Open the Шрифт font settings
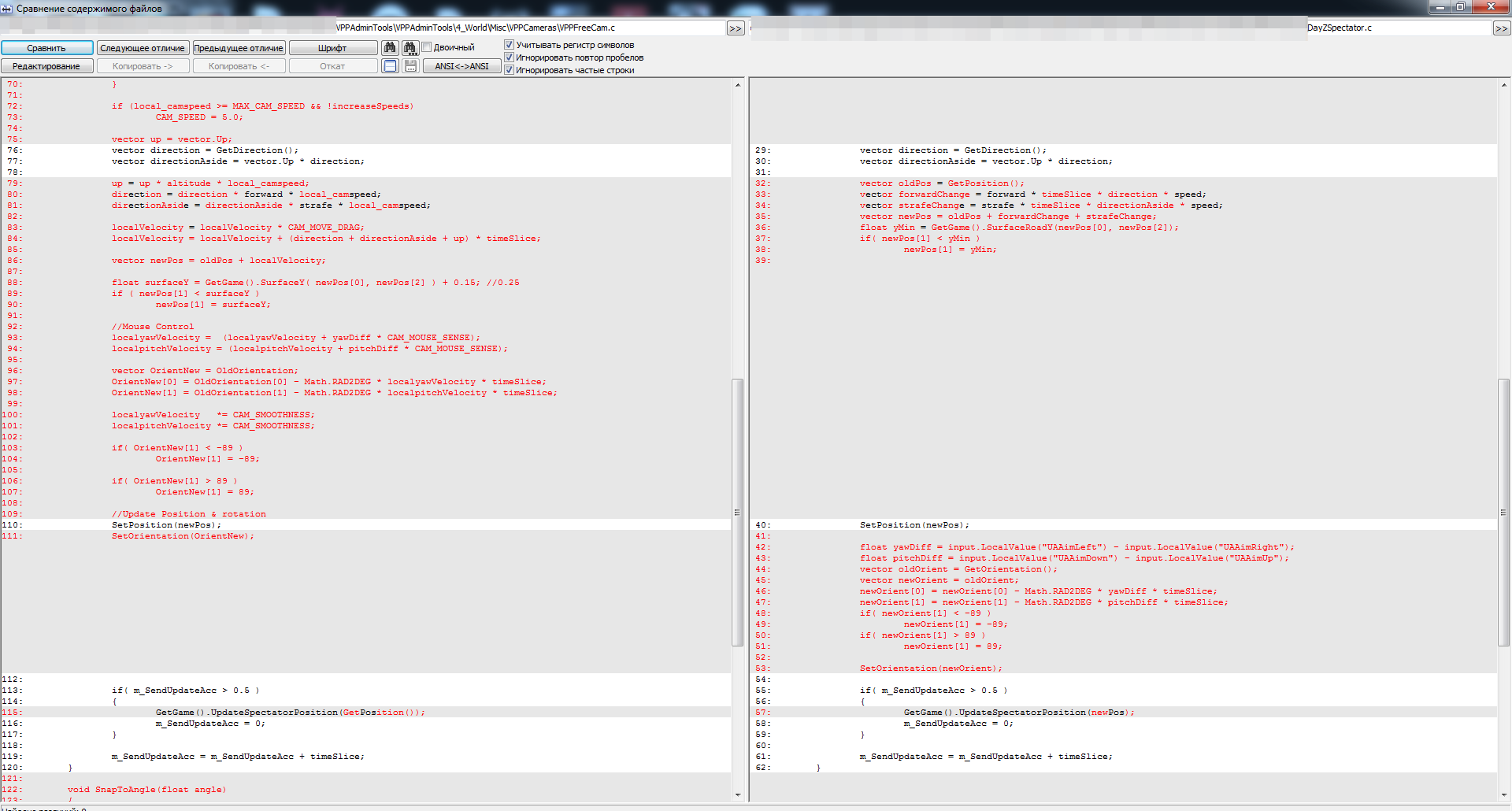 point(332,48)
